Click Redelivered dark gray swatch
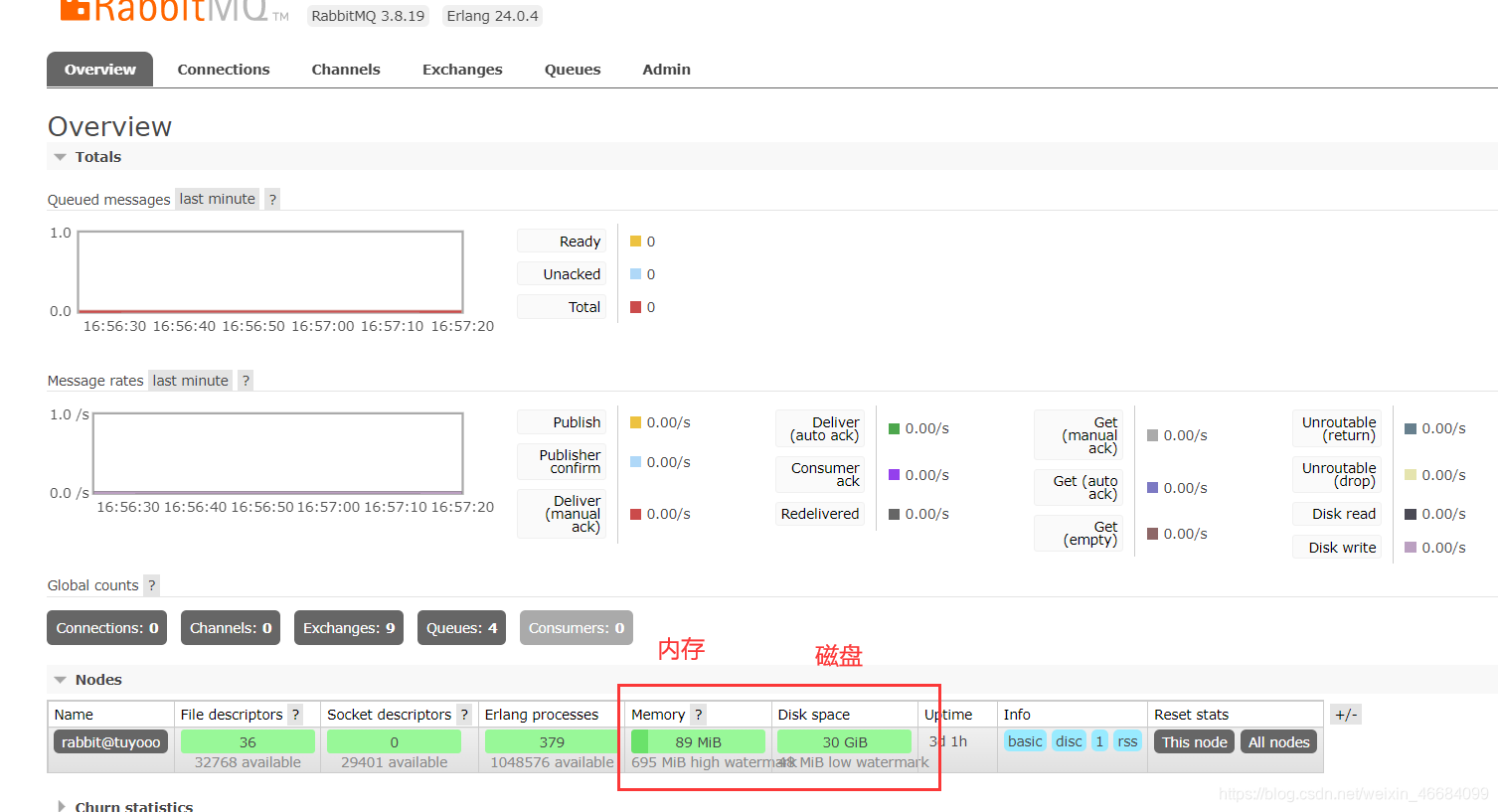This screenshot has width=1498, height=812. point(895,514)
